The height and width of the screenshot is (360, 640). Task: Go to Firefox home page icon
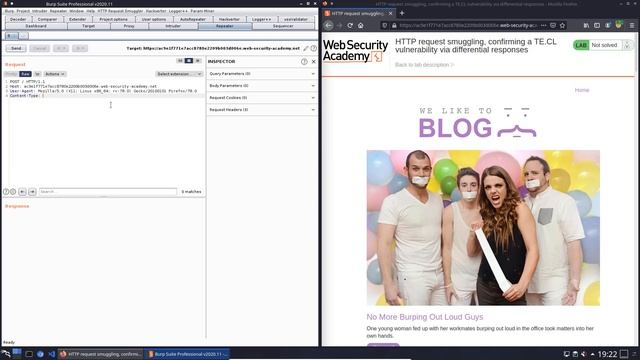(x=360, y=25)
